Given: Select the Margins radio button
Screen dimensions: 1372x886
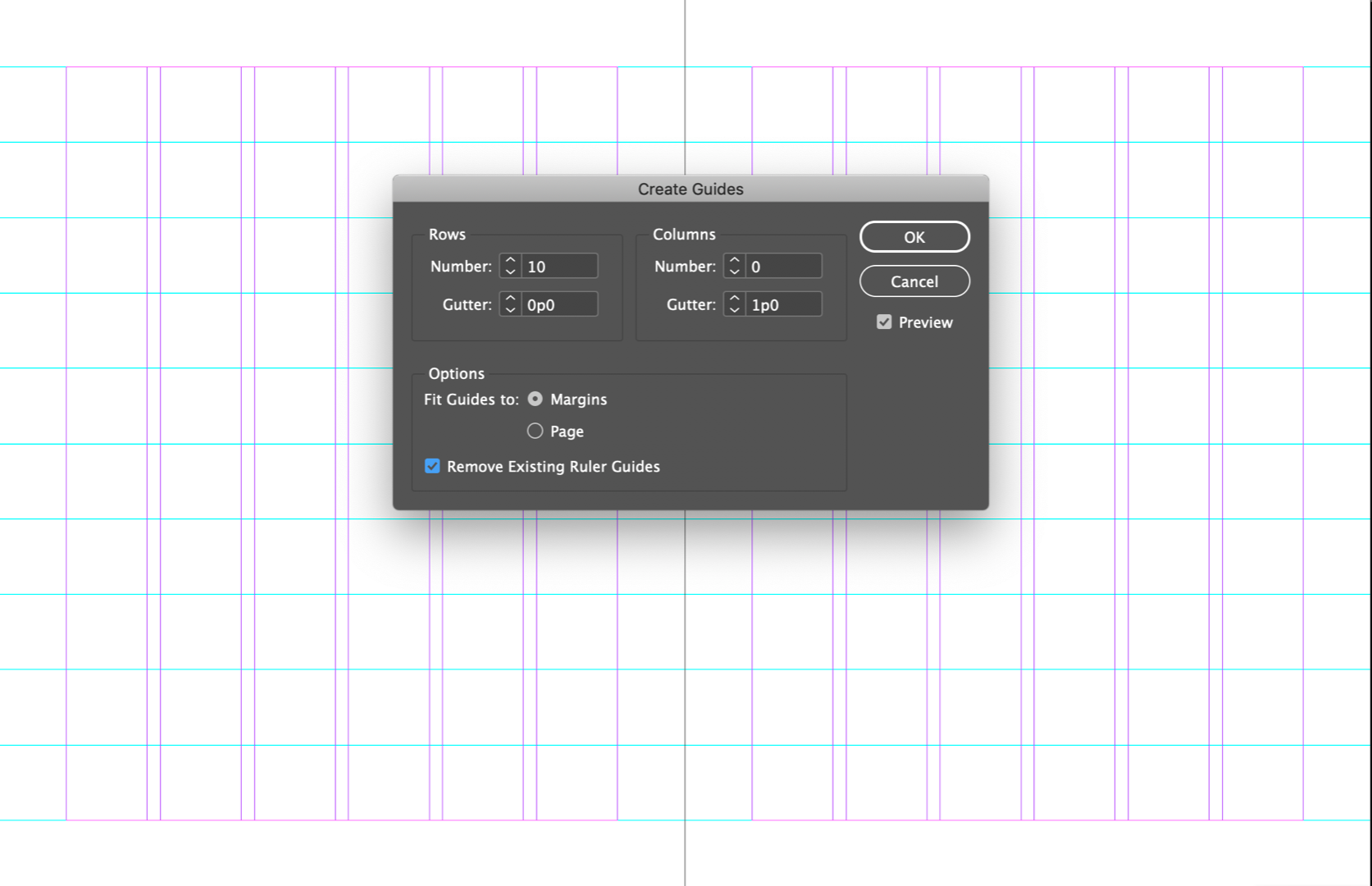Looking at the screenshot, I should 535,399.
